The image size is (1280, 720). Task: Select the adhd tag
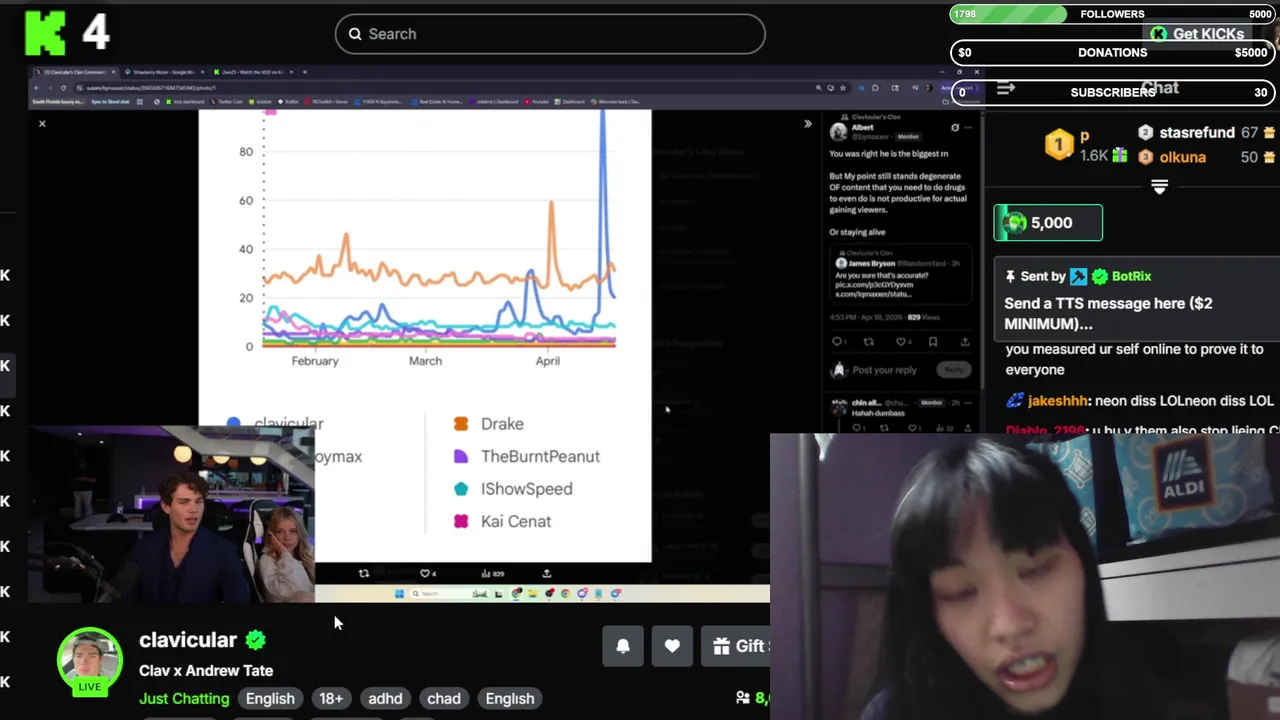[385, 698]
